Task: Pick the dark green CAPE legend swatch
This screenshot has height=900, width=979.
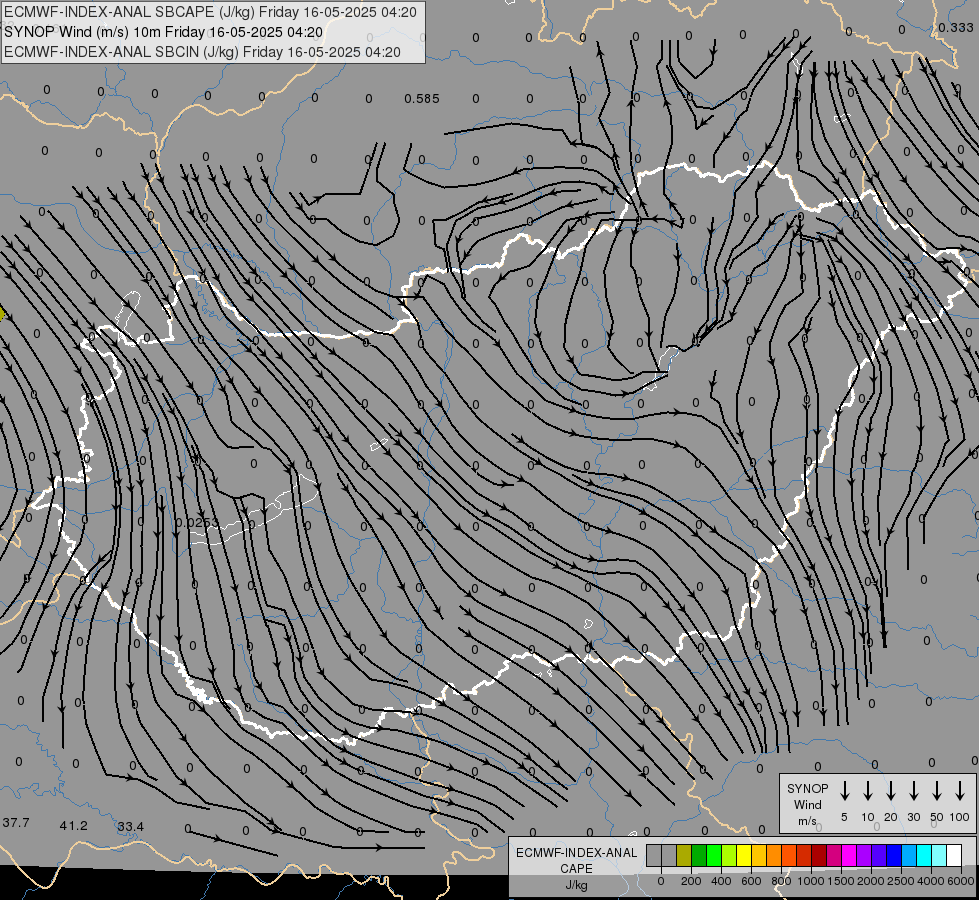Action: coord(699,855)
